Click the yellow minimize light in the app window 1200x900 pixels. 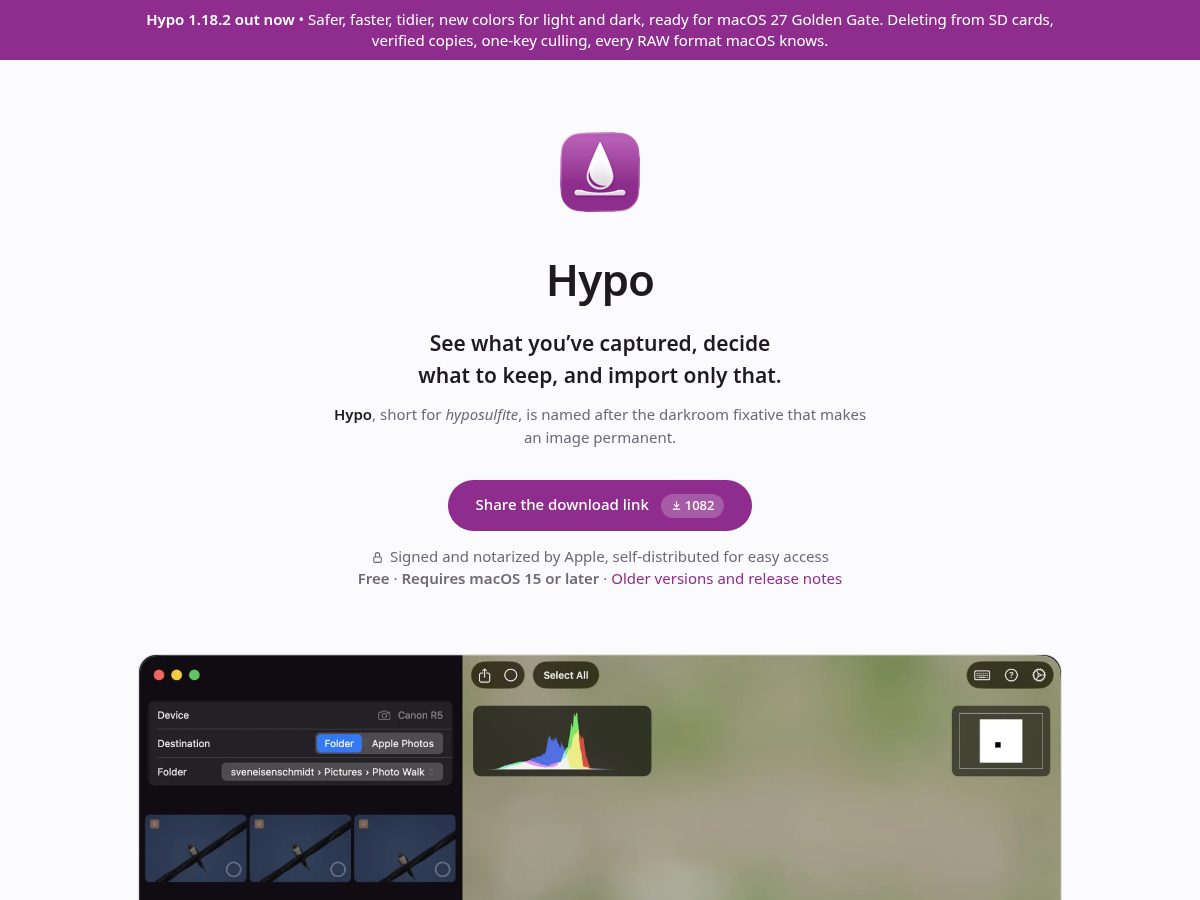tap(177, 675)
